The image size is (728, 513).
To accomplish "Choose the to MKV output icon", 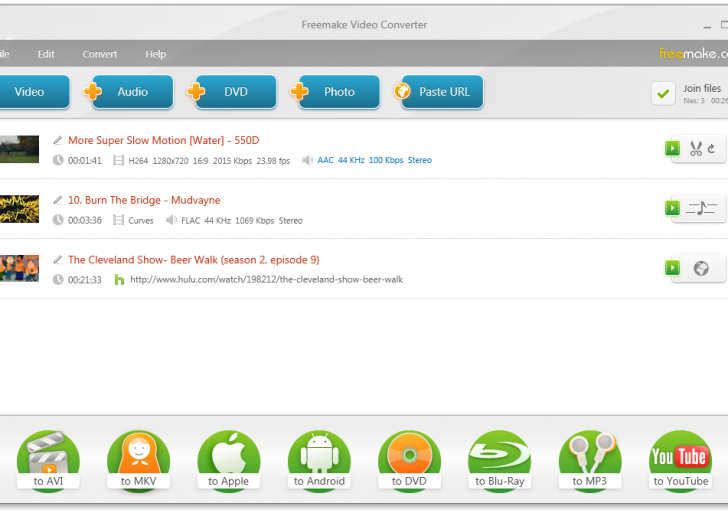I will tap(138, 461).
